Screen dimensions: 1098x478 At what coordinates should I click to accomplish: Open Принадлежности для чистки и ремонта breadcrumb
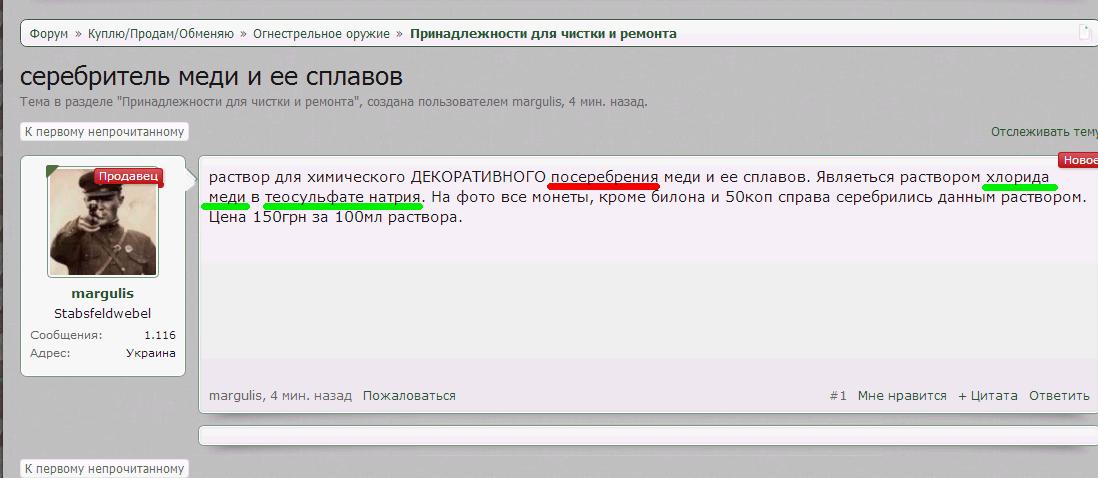pyautogui.click(x=543, y=34)
